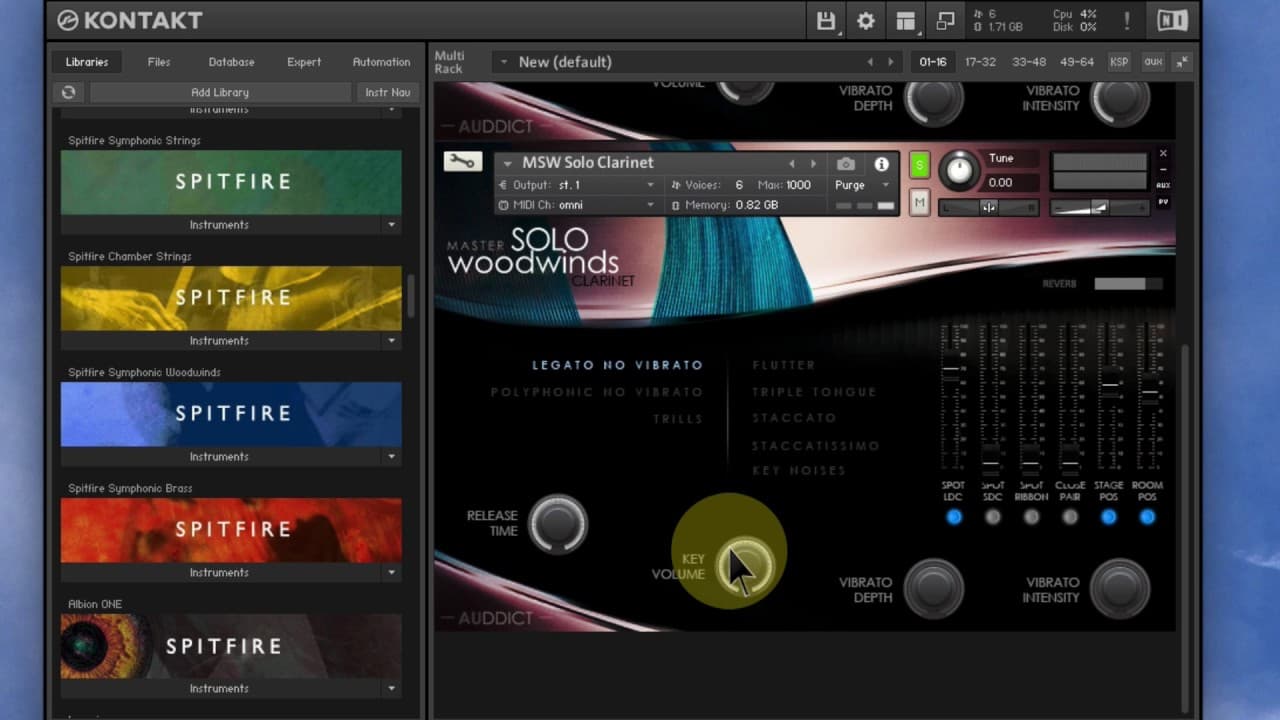Open the MIDI Ch omni dropdown

pos(576,205)
